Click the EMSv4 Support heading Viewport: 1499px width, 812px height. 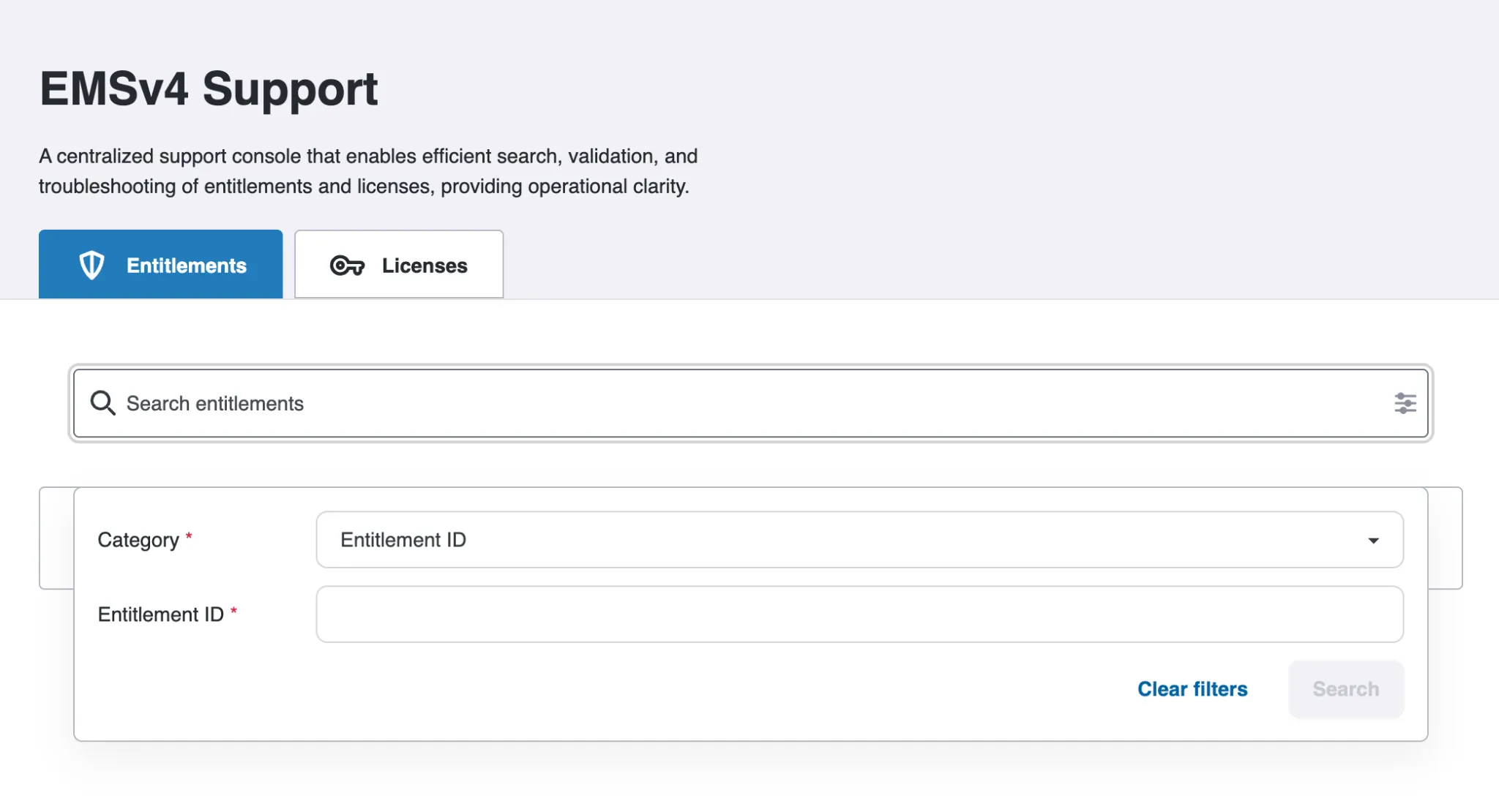click(209, 89)
